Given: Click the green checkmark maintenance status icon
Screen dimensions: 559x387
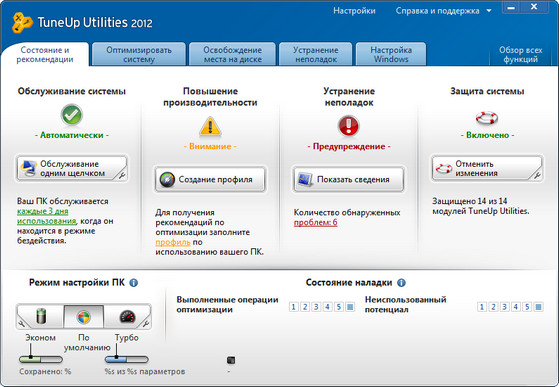Looking at the screenshot, I should (x=72, y=115).
